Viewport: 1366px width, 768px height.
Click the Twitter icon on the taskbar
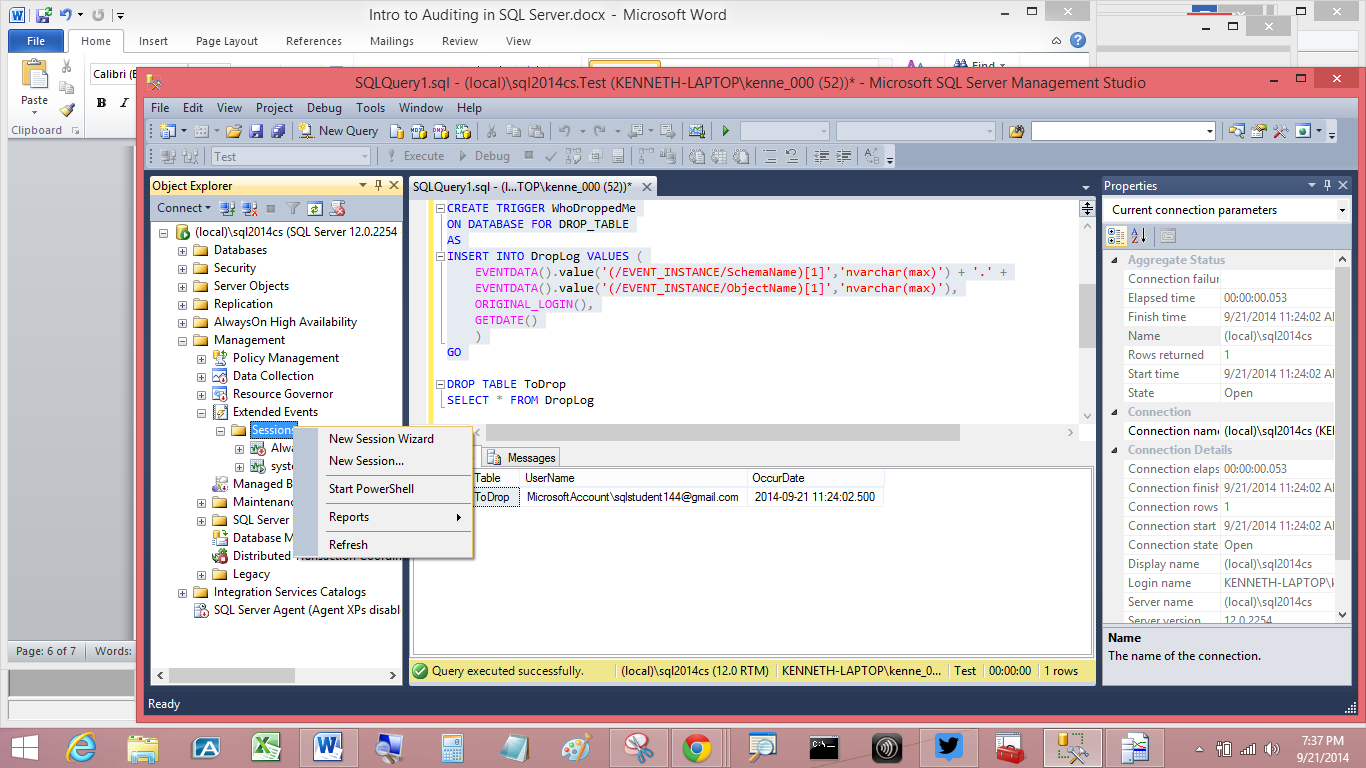[947, 747]
